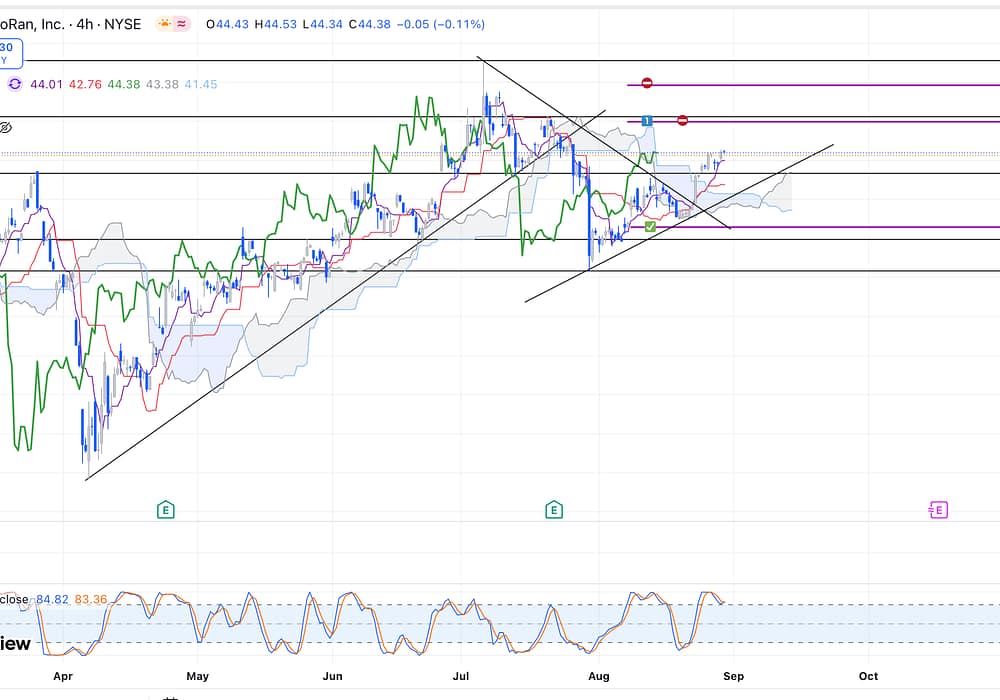1000x700 pixels.
Task: Click the Ichimoku value 44.01 in legend
Action: (45, 85)
